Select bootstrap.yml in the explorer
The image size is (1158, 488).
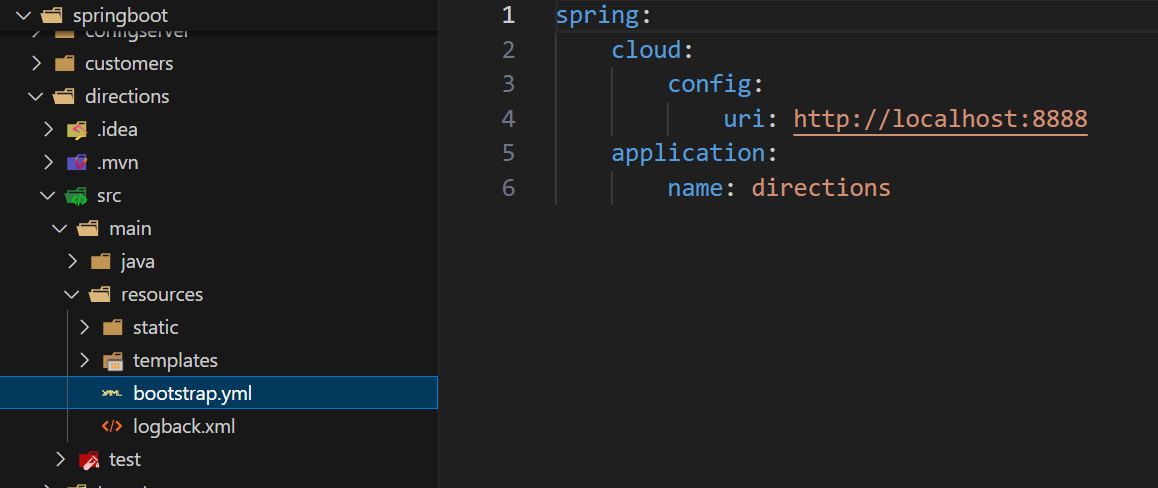(x=192, y=394)
